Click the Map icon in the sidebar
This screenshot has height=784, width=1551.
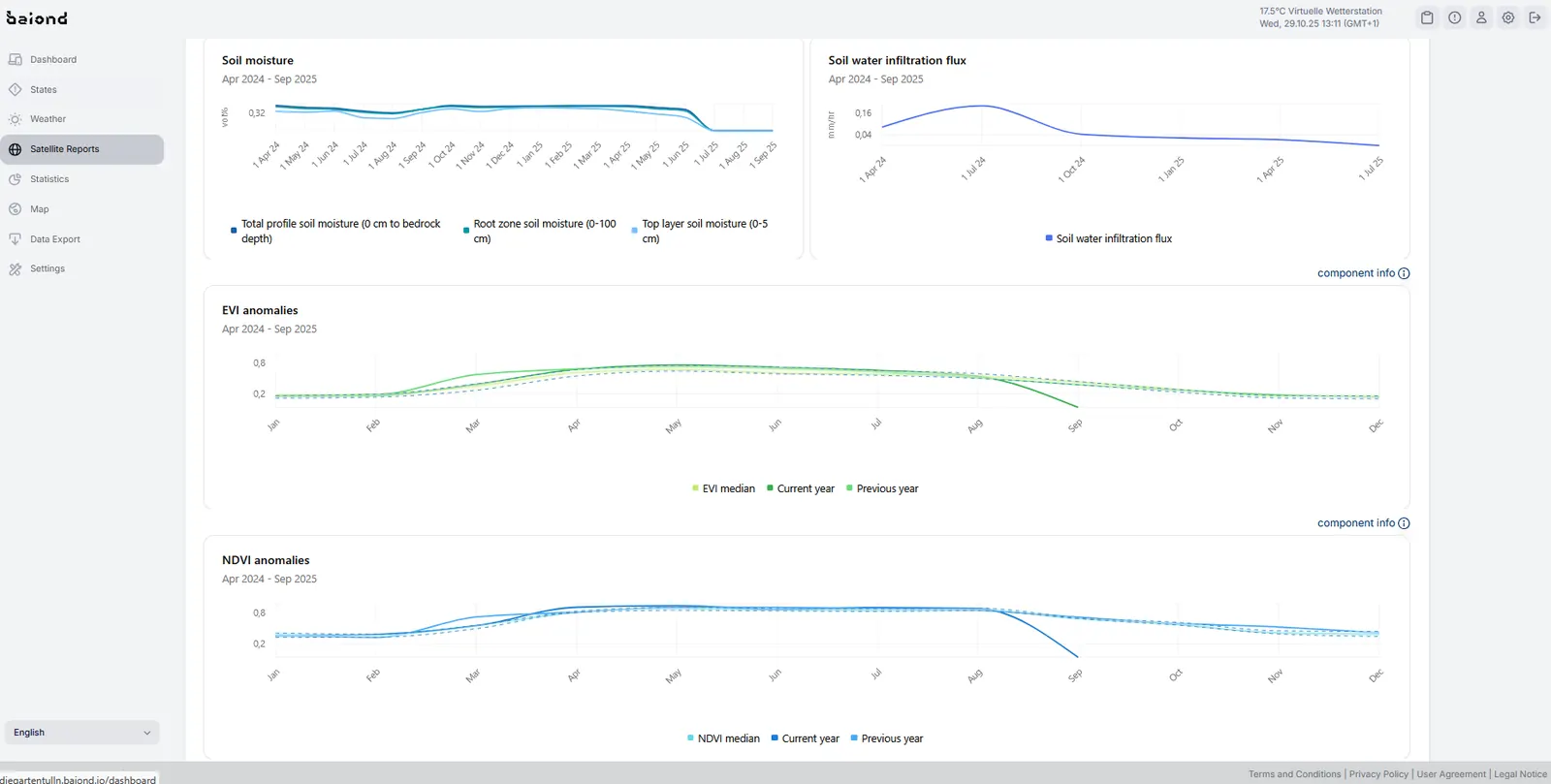pyautogui.click(x=16, y=209)
